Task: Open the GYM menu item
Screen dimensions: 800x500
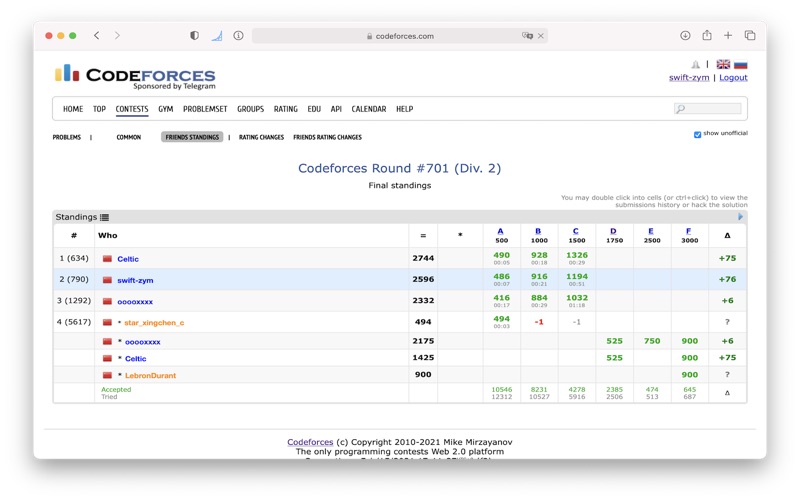Action: [165, 109]
